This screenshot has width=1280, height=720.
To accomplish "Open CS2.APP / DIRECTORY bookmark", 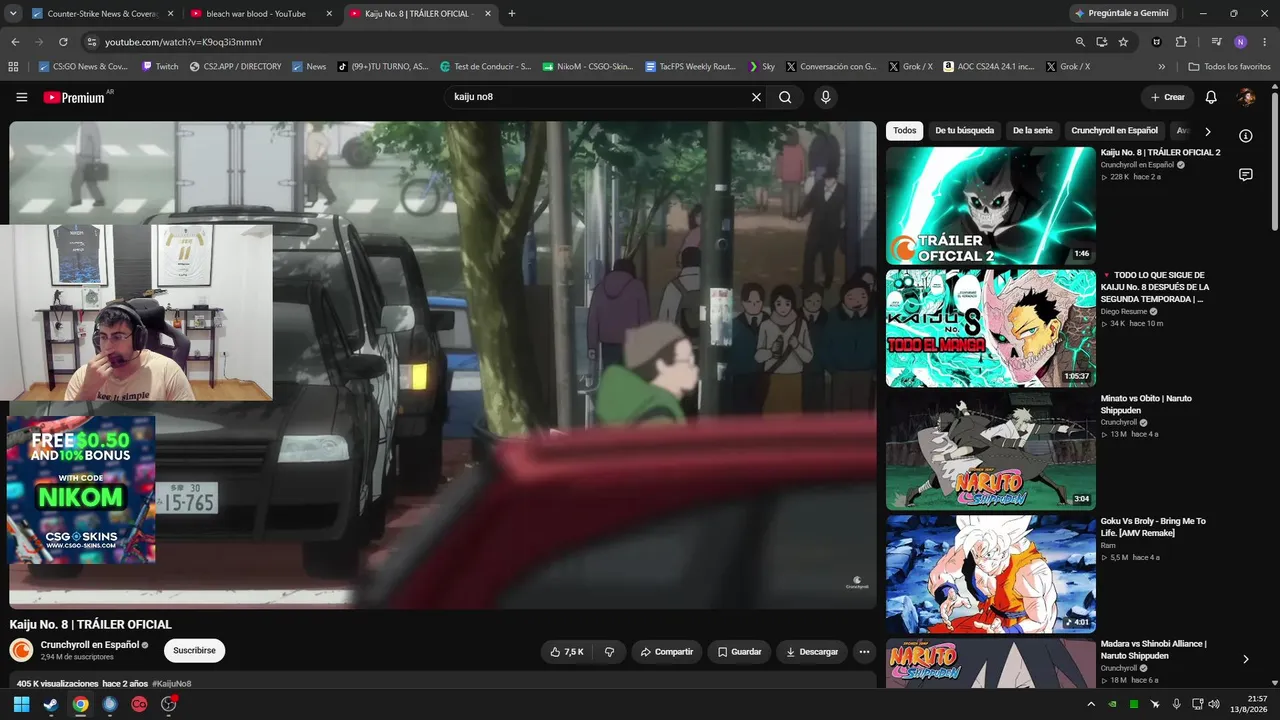I will [235, 66].
